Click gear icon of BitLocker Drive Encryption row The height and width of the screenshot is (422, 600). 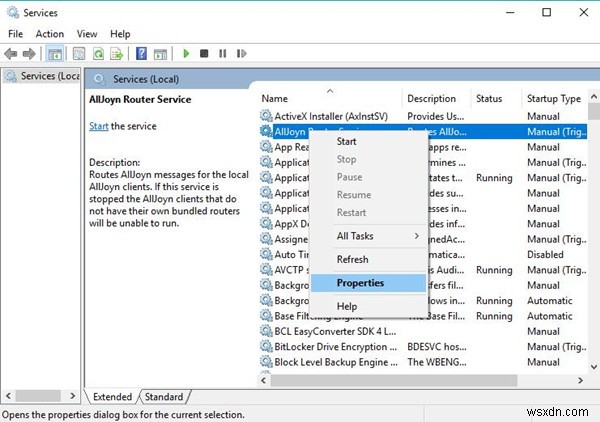266,346
